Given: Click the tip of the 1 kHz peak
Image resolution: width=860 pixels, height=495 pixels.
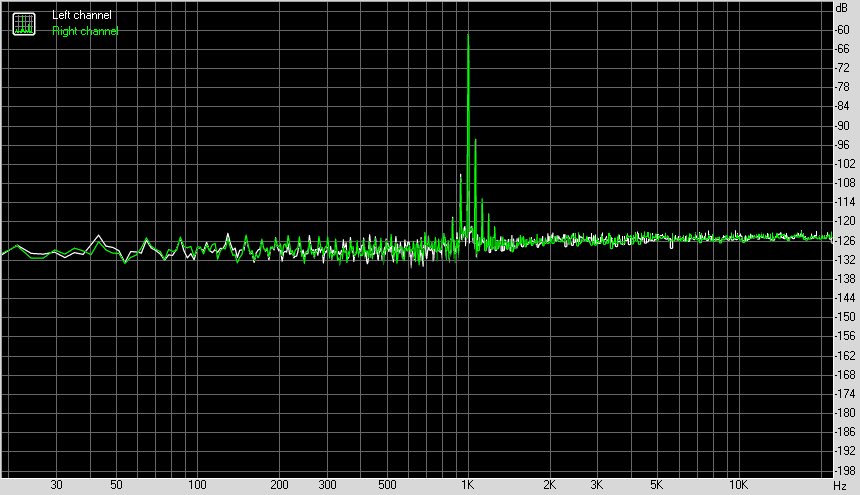Looking at the screenshot, I should (468, 35).
